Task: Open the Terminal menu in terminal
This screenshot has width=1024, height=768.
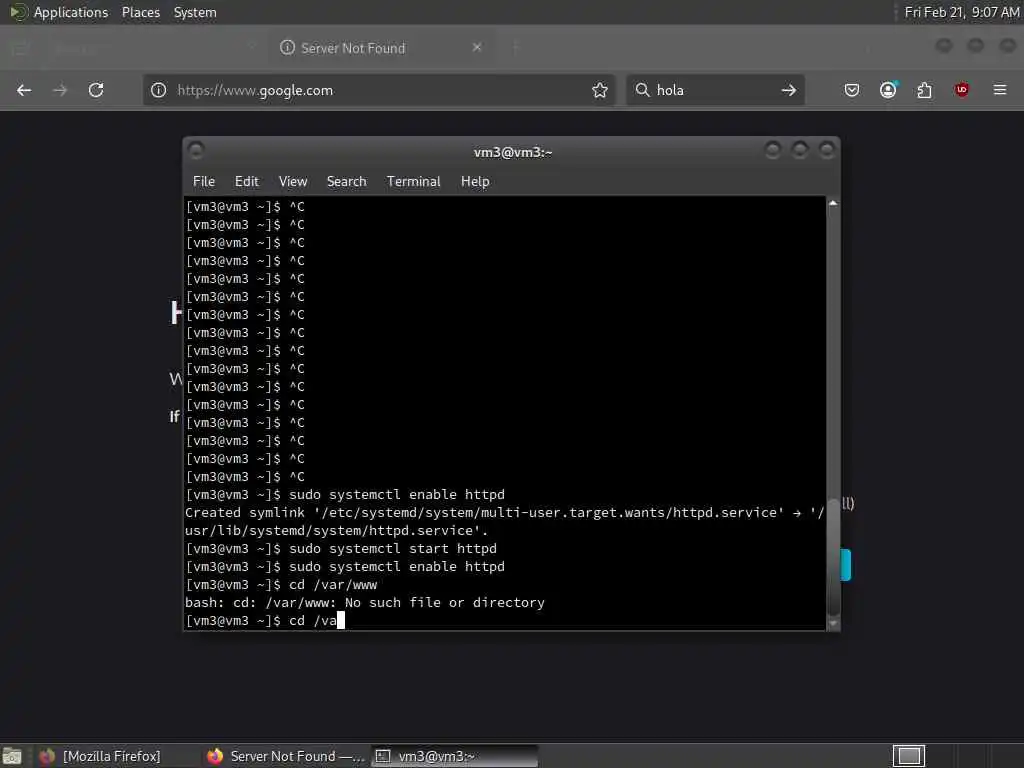Action: [x=413, y=182]
